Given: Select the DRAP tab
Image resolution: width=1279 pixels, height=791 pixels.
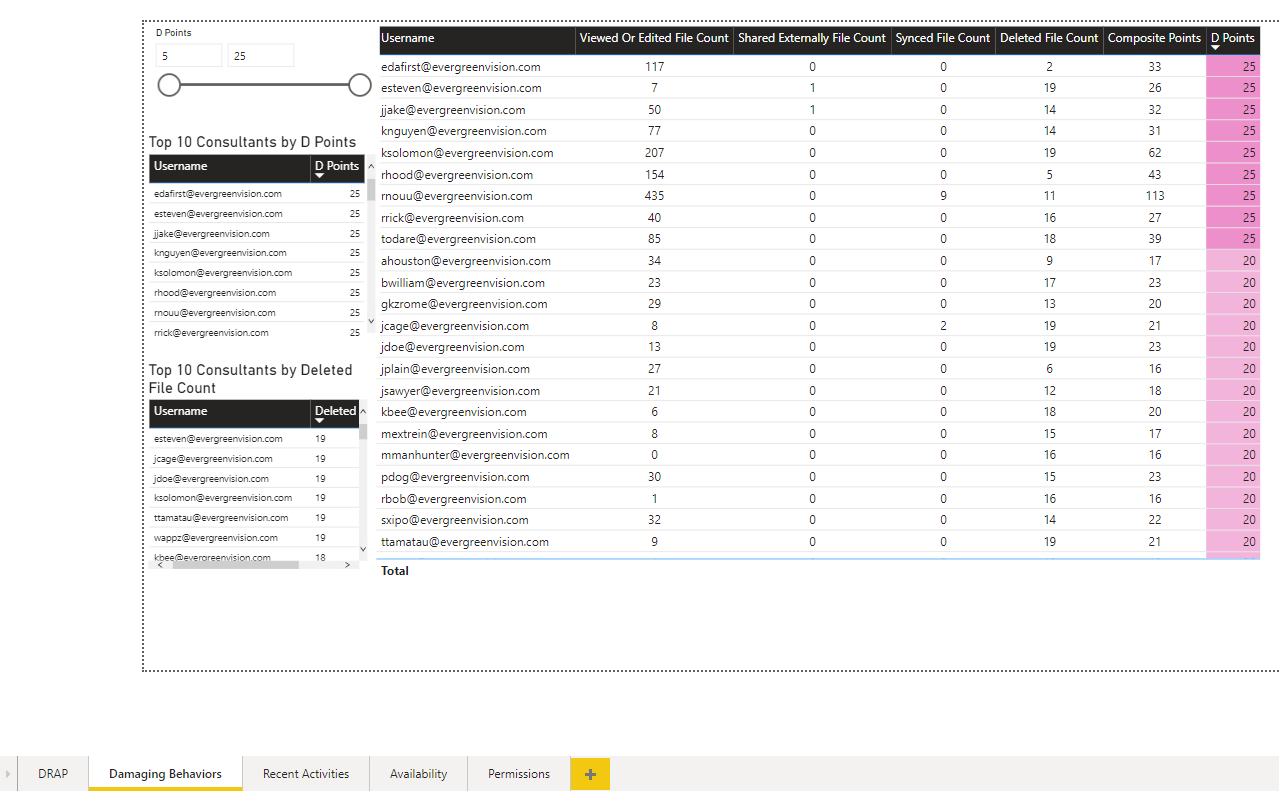Looking at the screenshot, I should pyautogui.click(x=52, y=773).
